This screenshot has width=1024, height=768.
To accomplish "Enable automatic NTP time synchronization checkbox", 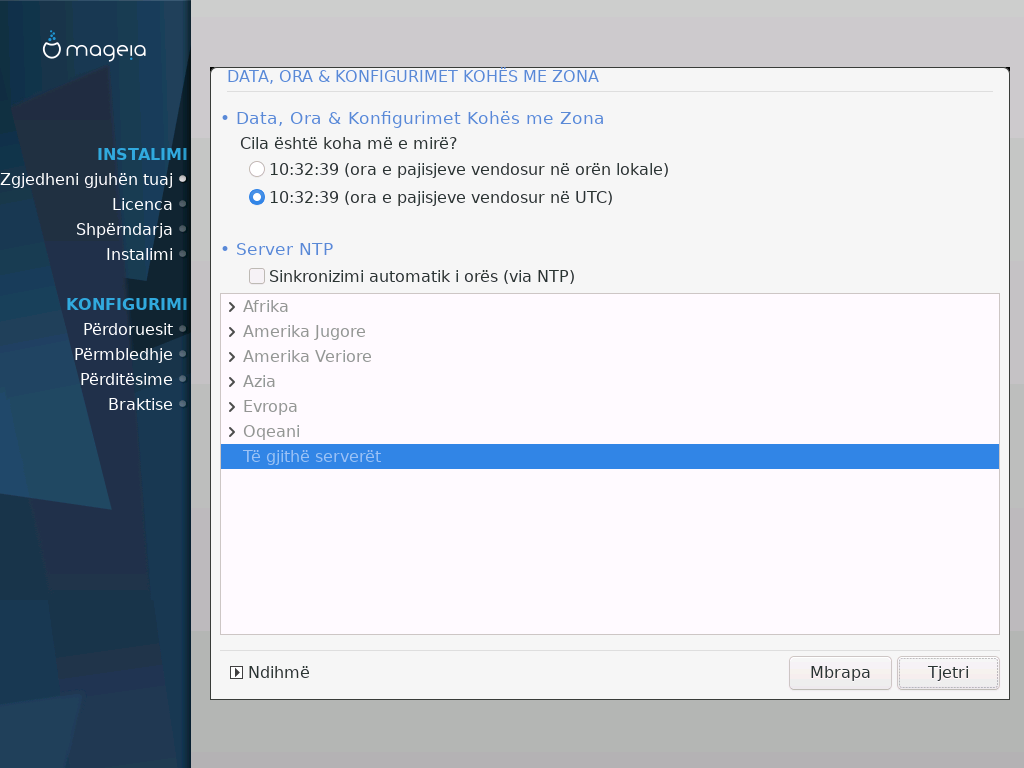I will click(257, 276).
